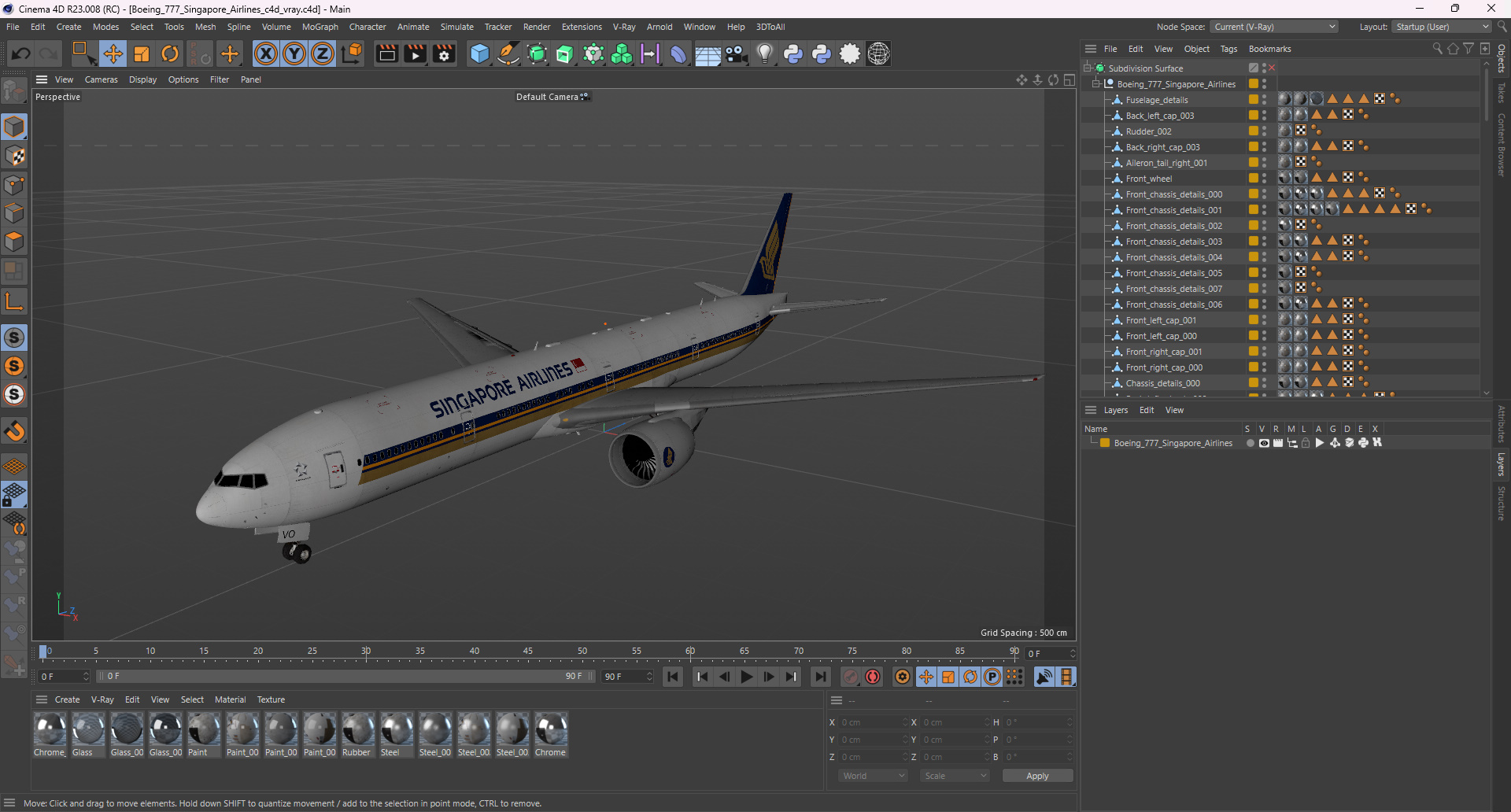The height and width of the screenshot is (812, 1511).
Task: Open Object Manager Tags menu
Action: coord(1228,49)
